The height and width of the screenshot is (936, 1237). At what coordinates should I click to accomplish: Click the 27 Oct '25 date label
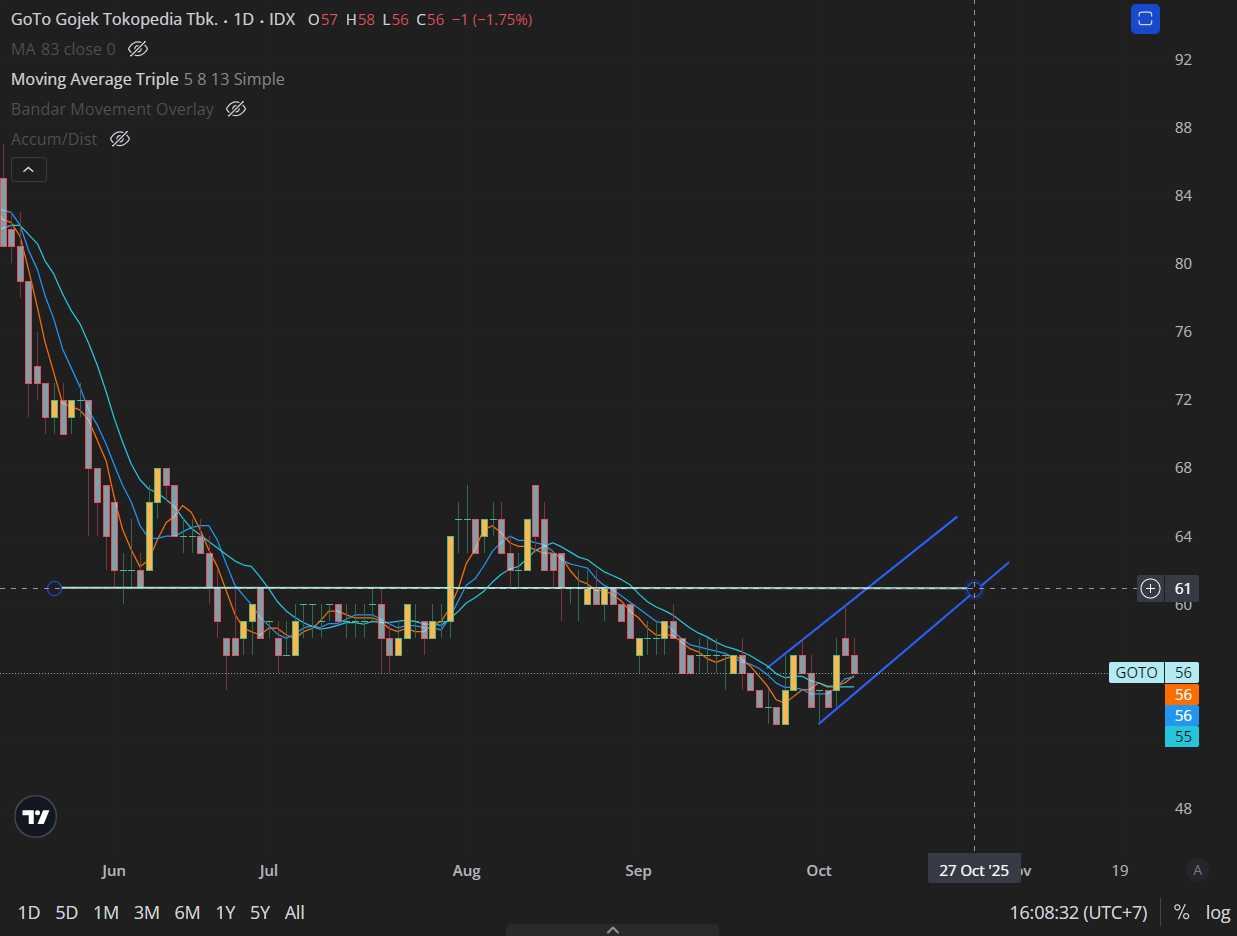tap(974, 870)
